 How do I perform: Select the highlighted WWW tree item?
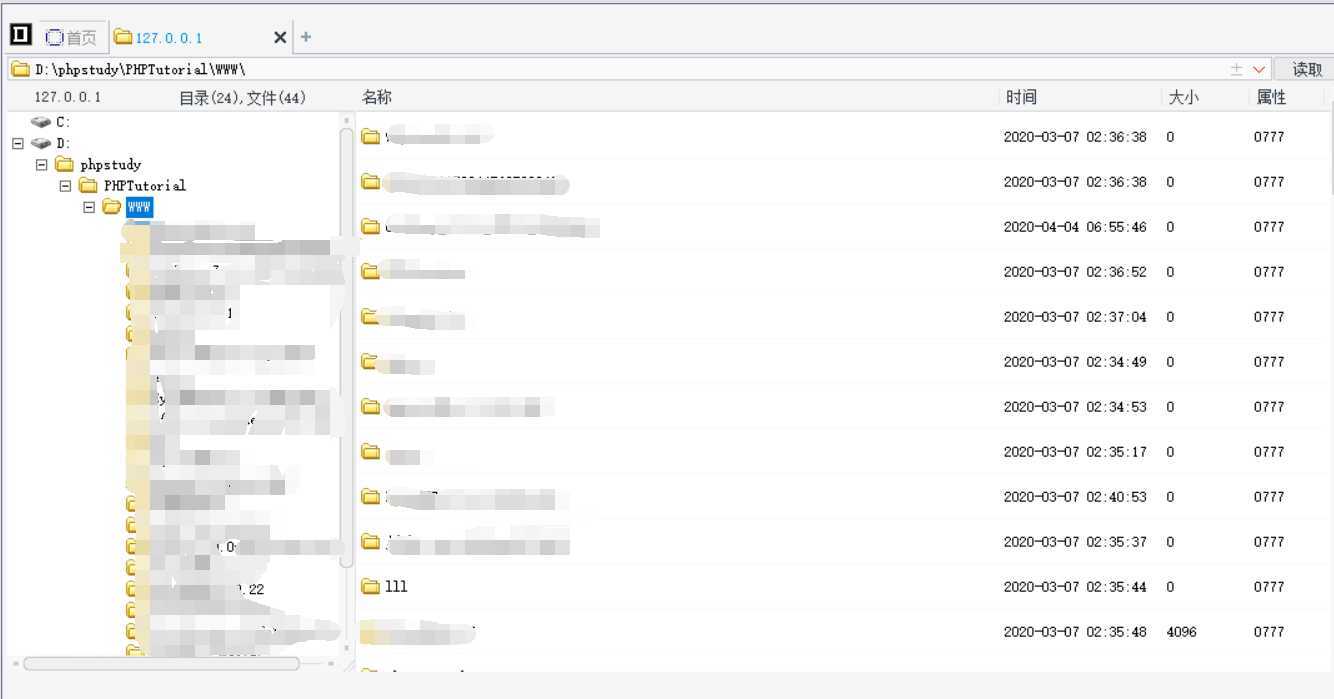pyautogui.click(x=139, y=207)
